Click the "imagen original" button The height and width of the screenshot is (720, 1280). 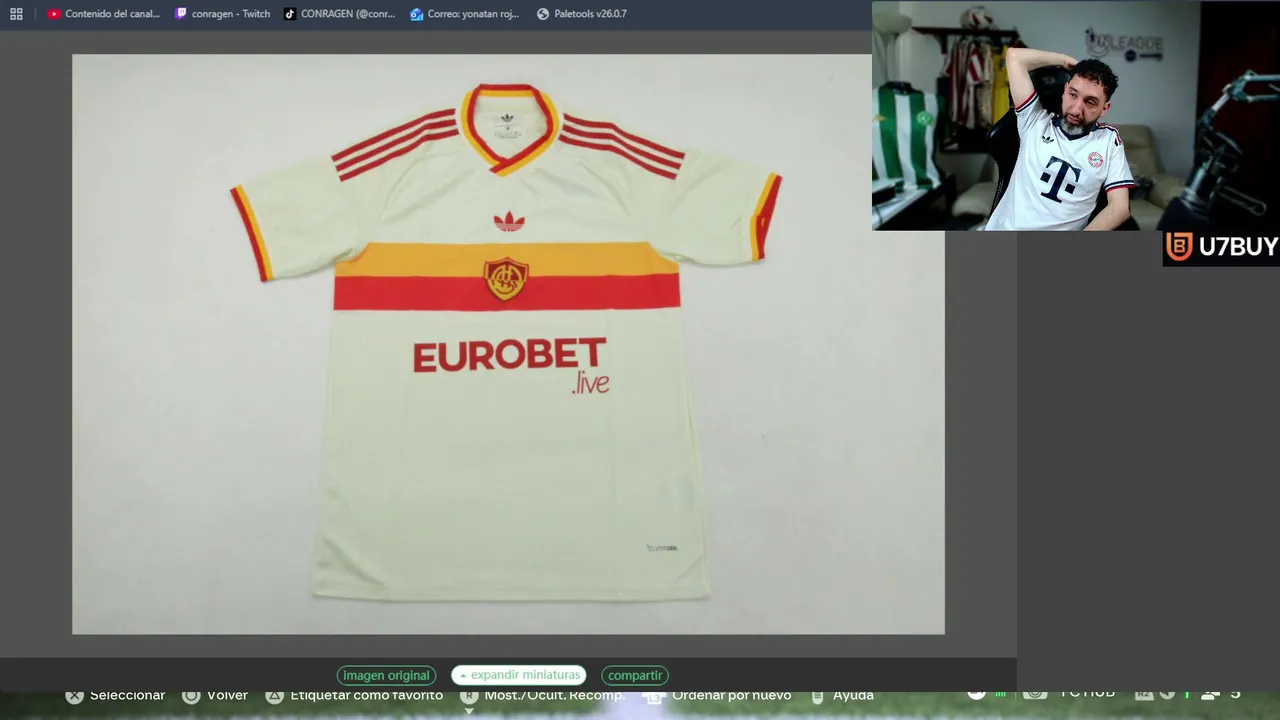[x=386, y=675]
